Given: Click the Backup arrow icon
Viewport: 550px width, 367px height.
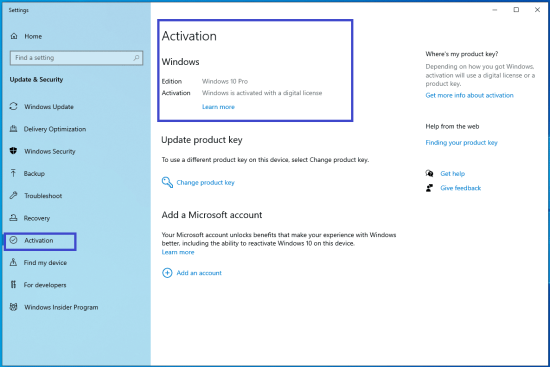Looking at the screenshot, I should tap(13, 173).
